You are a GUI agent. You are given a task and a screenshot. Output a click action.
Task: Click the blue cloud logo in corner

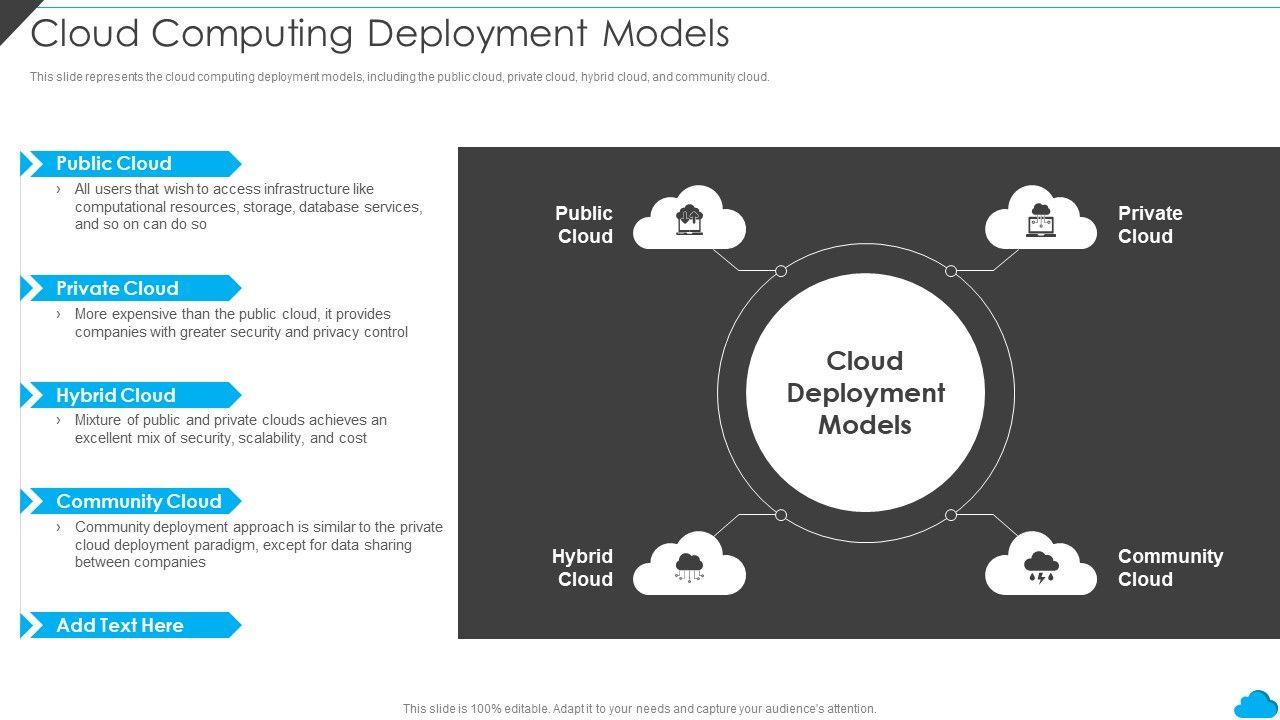point(1255,704)
